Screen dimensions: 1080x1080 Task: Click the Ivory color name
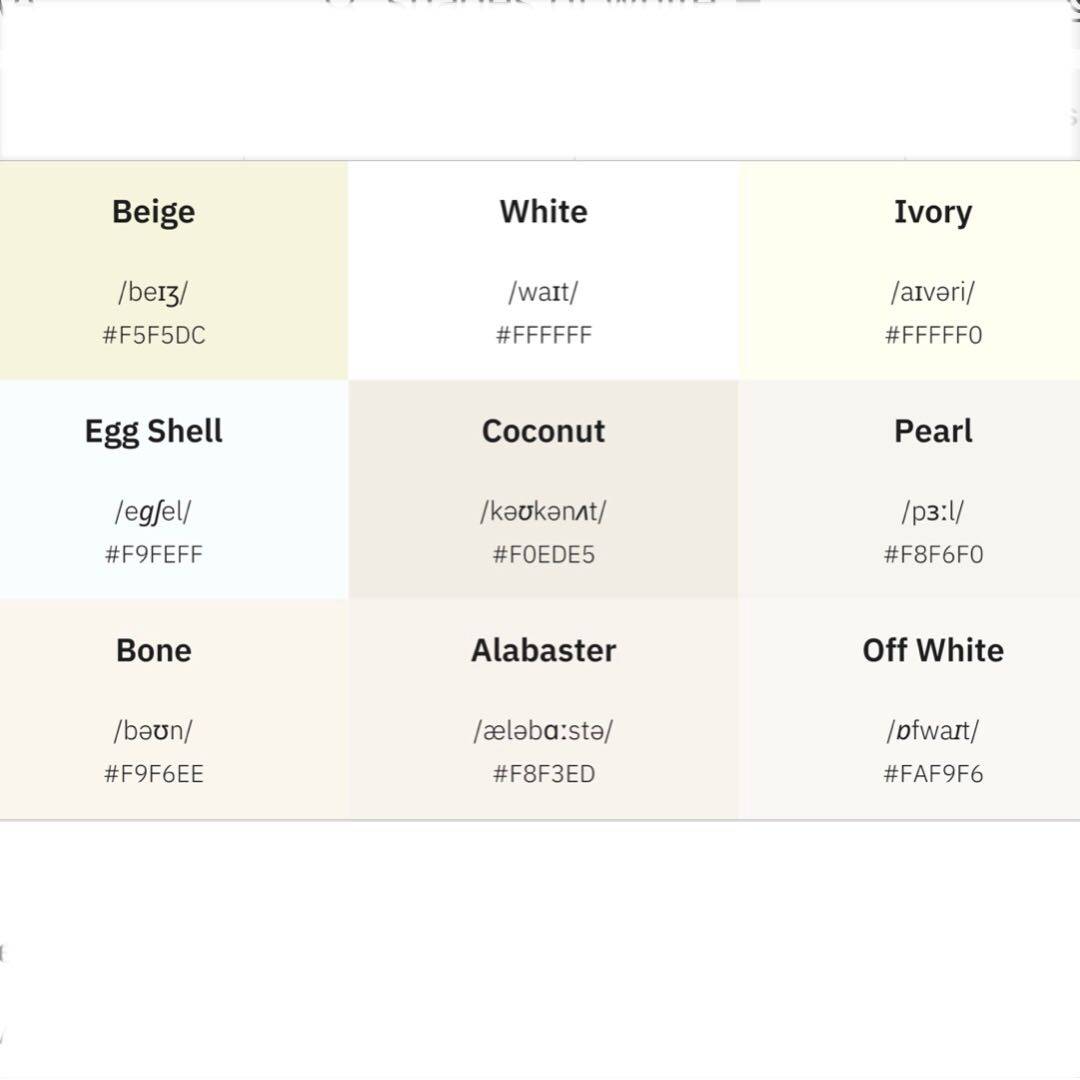(932, 212)
